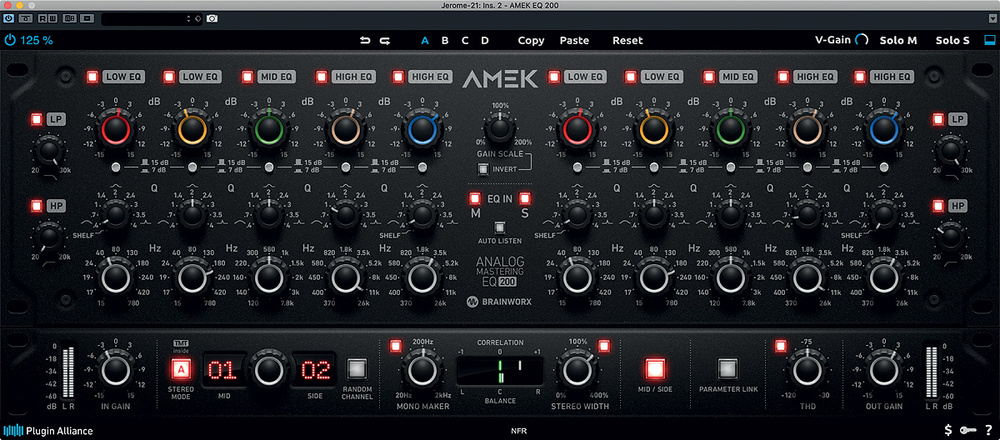
Task: Click the Side channel blue gain knob
Action: [x=884, y=130]
